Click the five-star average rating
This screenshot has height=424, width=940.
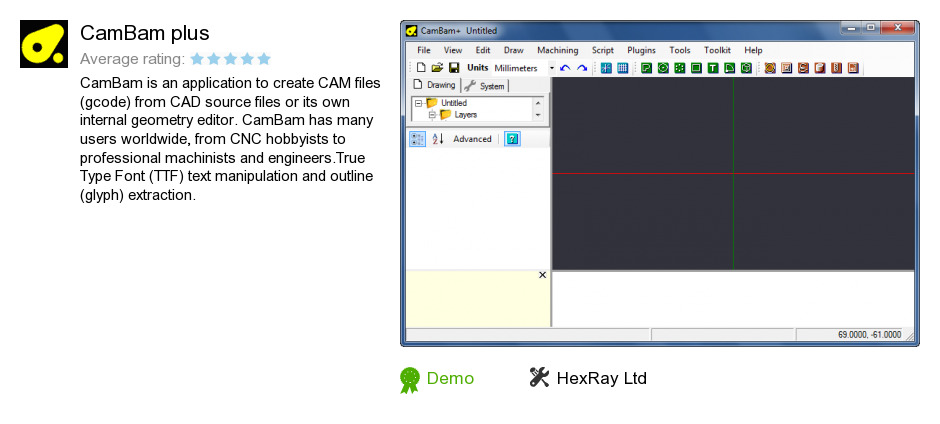tap(231, 59)
